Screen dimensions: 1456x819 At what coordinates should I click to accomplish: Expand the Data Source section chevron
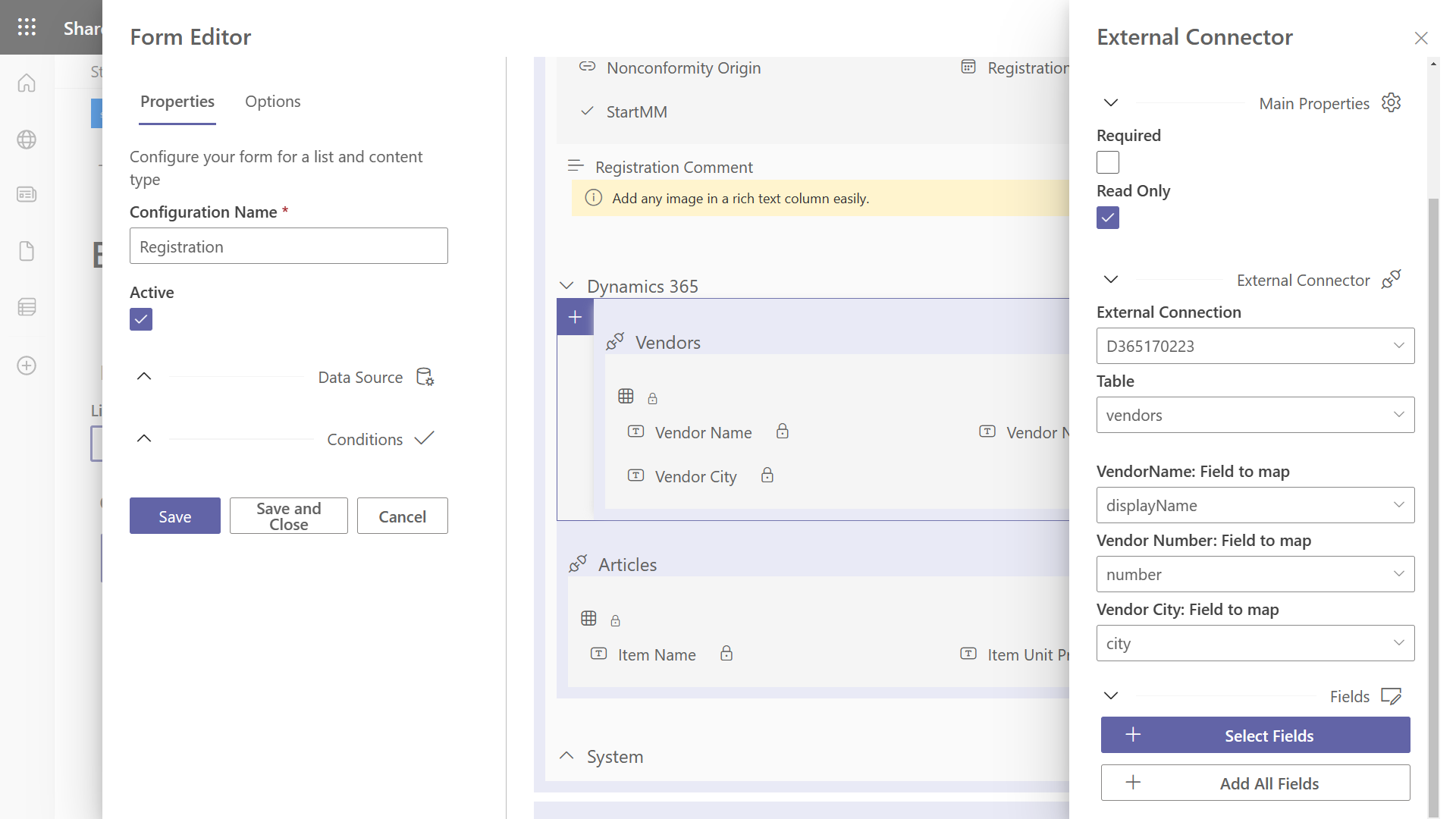point(144,377)
